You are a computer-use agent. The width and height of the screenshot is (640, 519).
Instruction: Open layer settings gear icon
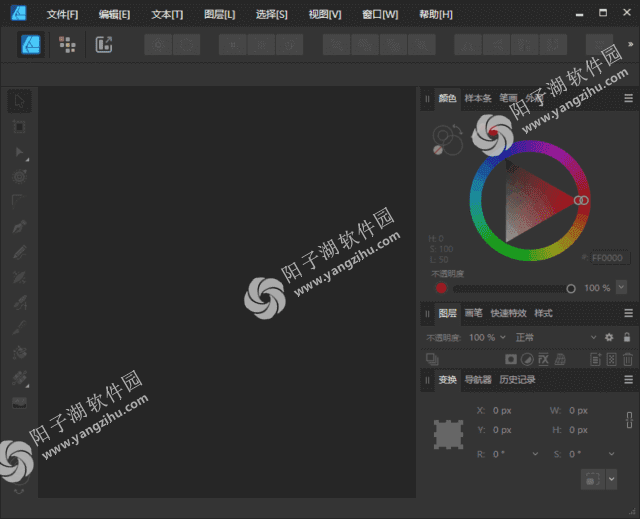click(x=609, y=337)
